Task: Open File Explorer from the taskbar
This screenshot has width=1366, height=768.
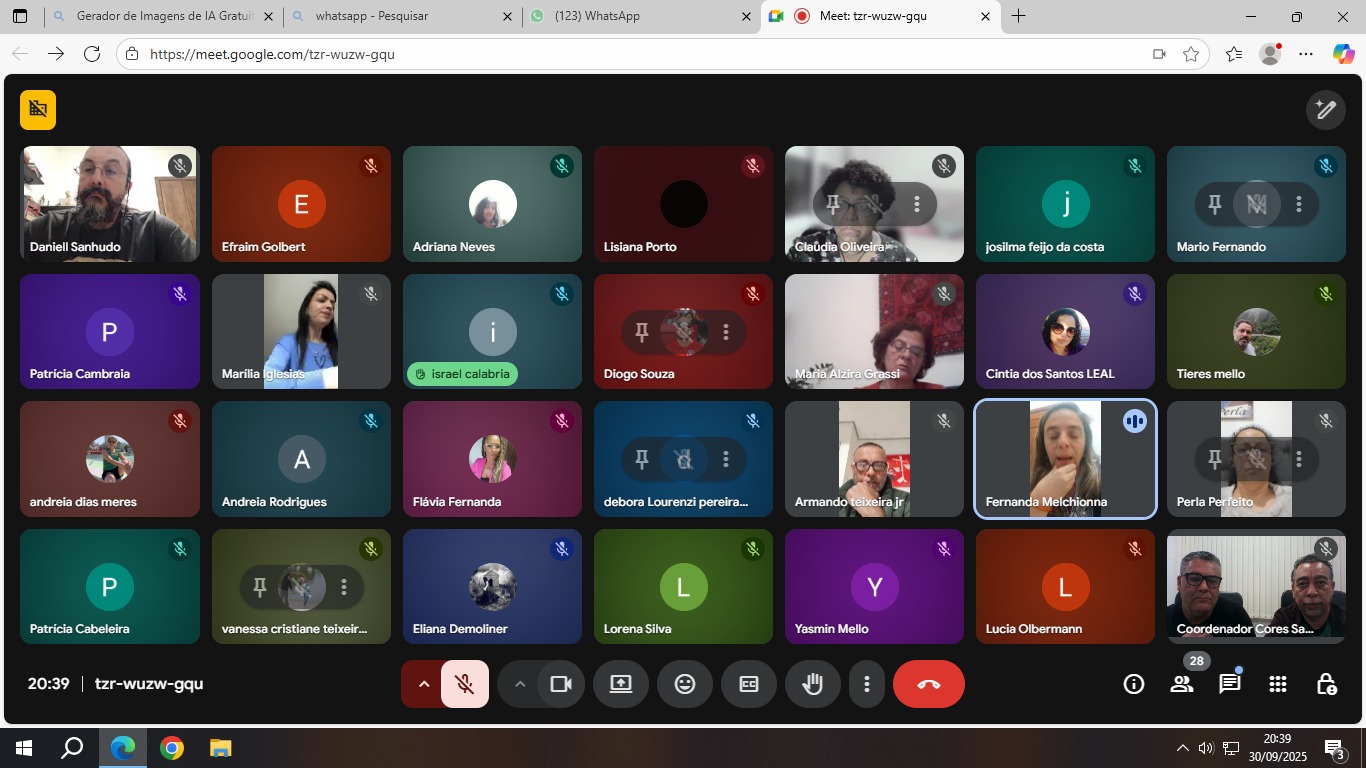Action: point(220,748)
